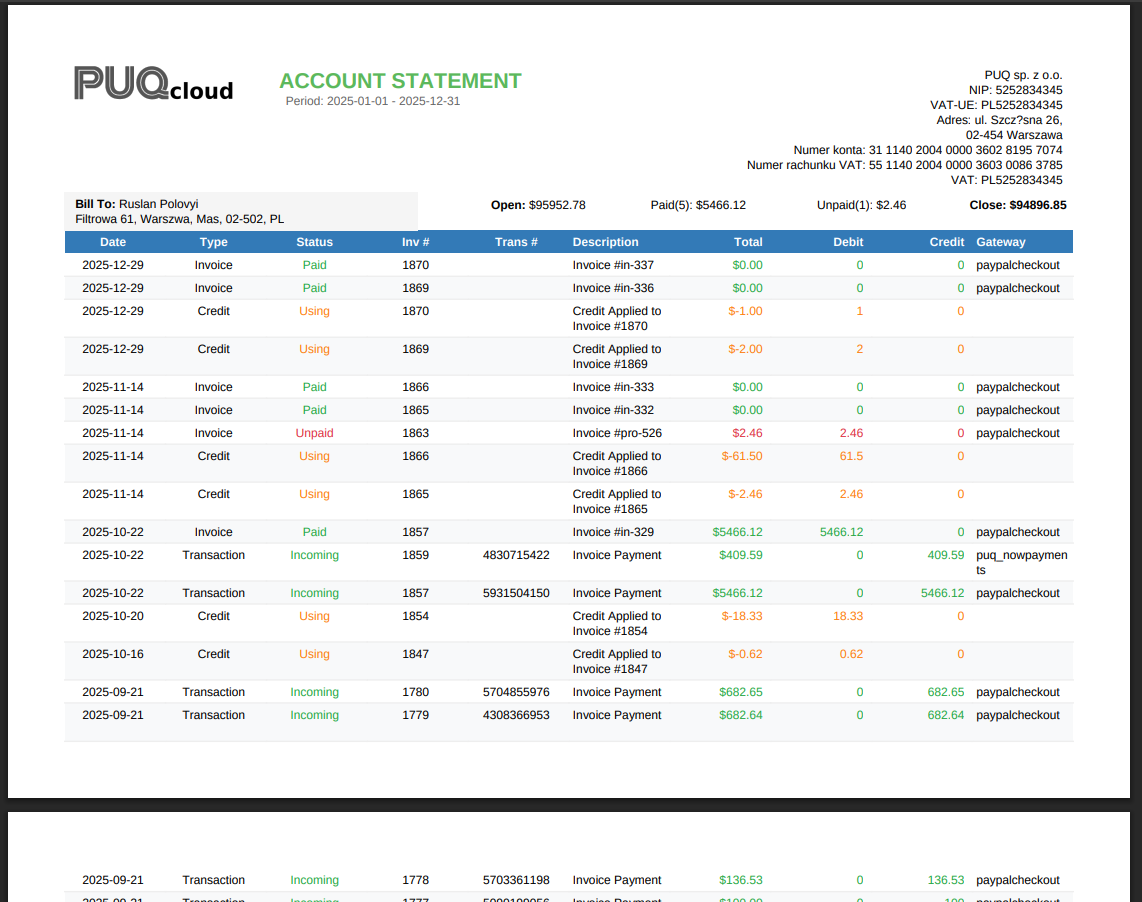Click the red Unpaid status for invoice 1863

(x=314, y=433)
